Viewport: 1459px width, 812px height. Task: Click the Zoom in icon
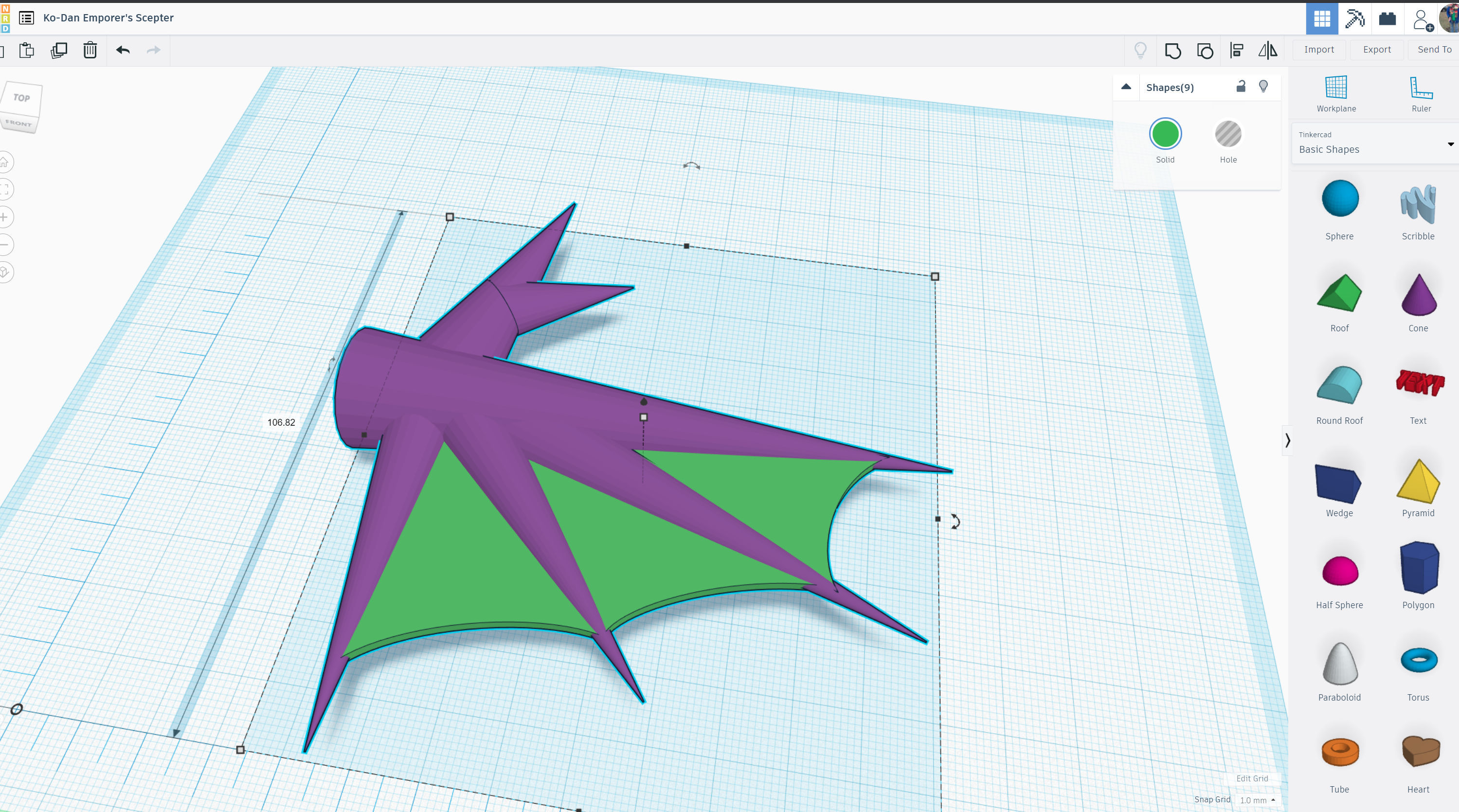(x=4, y=217)
